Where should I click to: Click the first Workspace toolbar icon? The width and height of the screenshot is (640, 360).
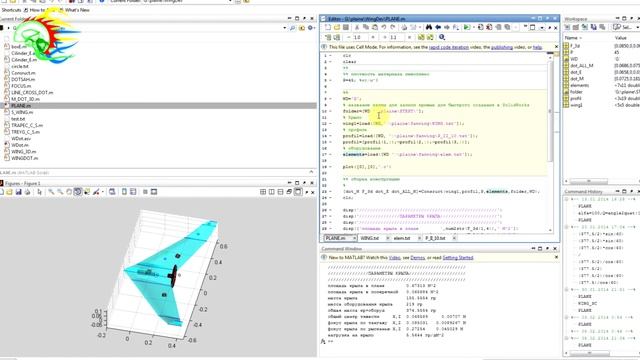click(567, 27)
